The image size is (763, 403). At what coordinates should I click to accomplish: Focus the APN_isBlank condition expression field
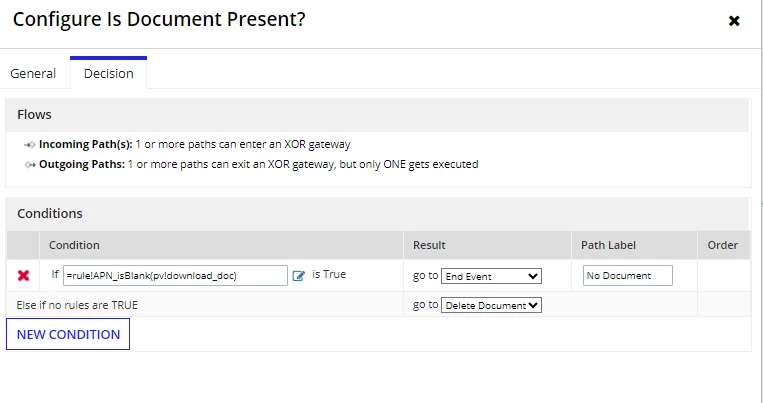click(x=175, y=275)
